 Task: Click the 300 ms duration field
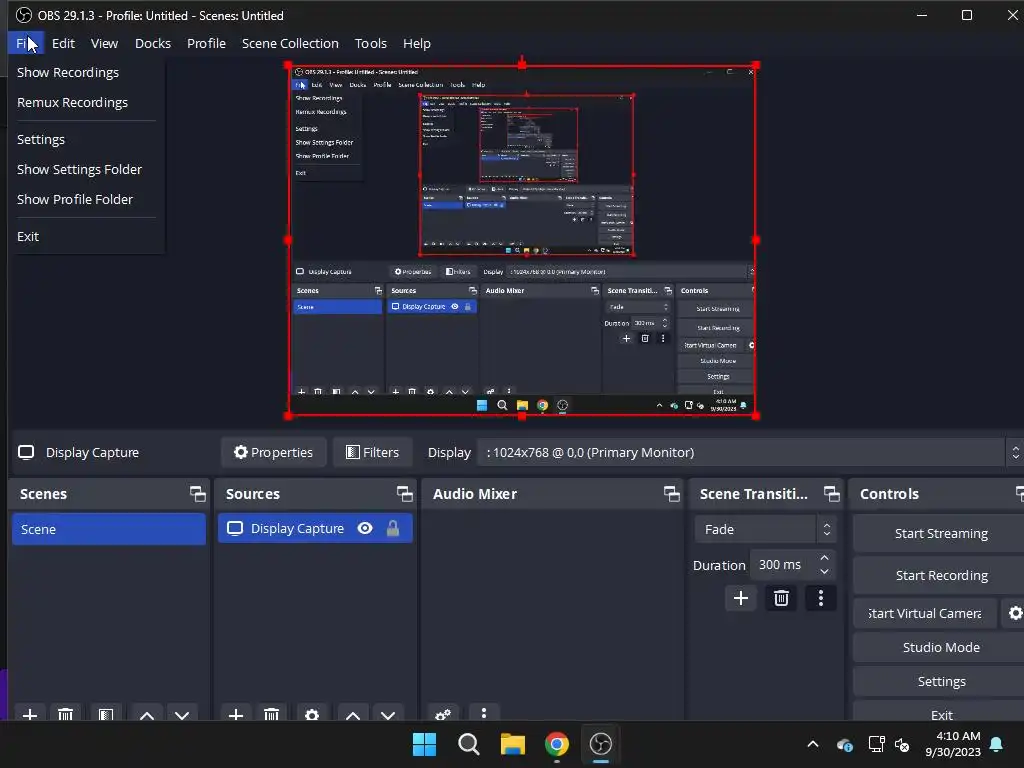click(x=782, y=565)
